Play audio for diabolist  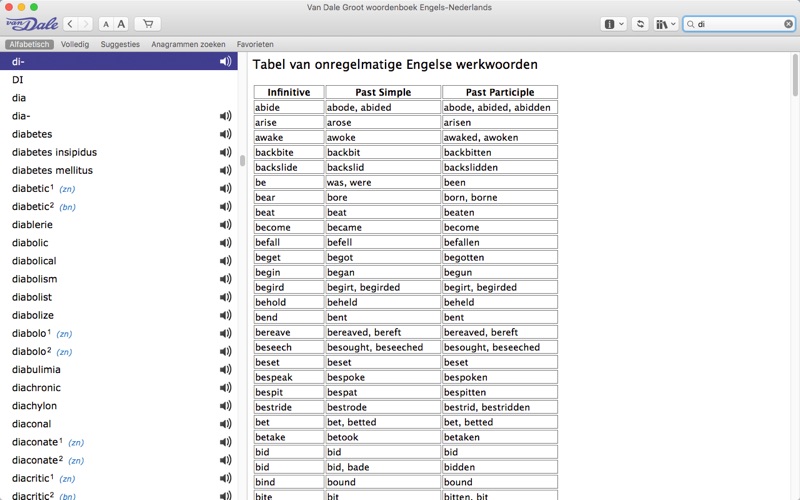(226, 297)
